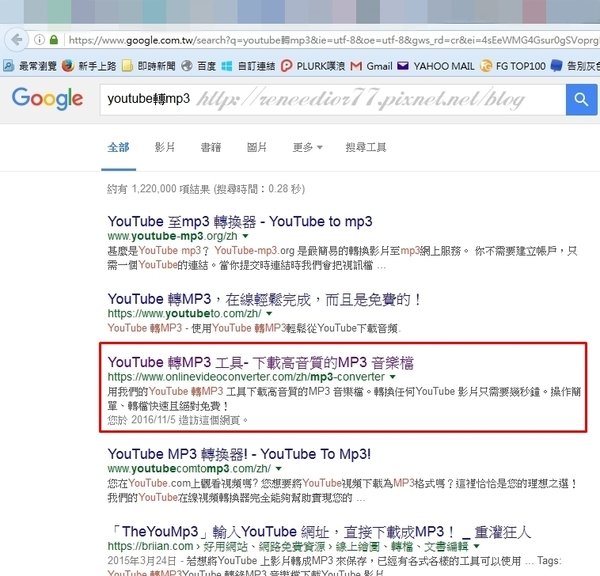Screen dimensions: 600x576
Task: Go to Google home via logo
Action: click(47, 98)
